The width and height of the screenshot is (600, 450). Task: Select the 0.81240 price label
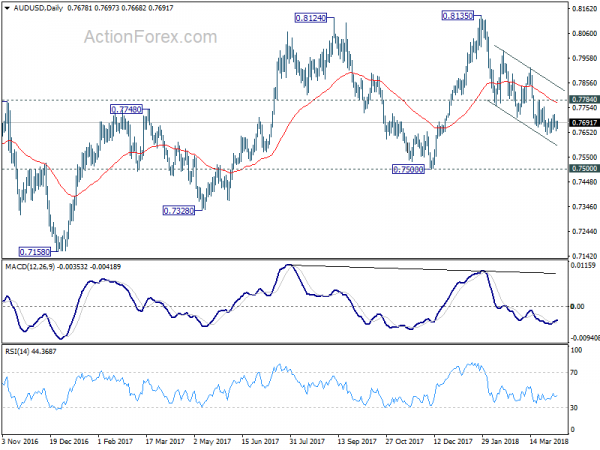311,18
